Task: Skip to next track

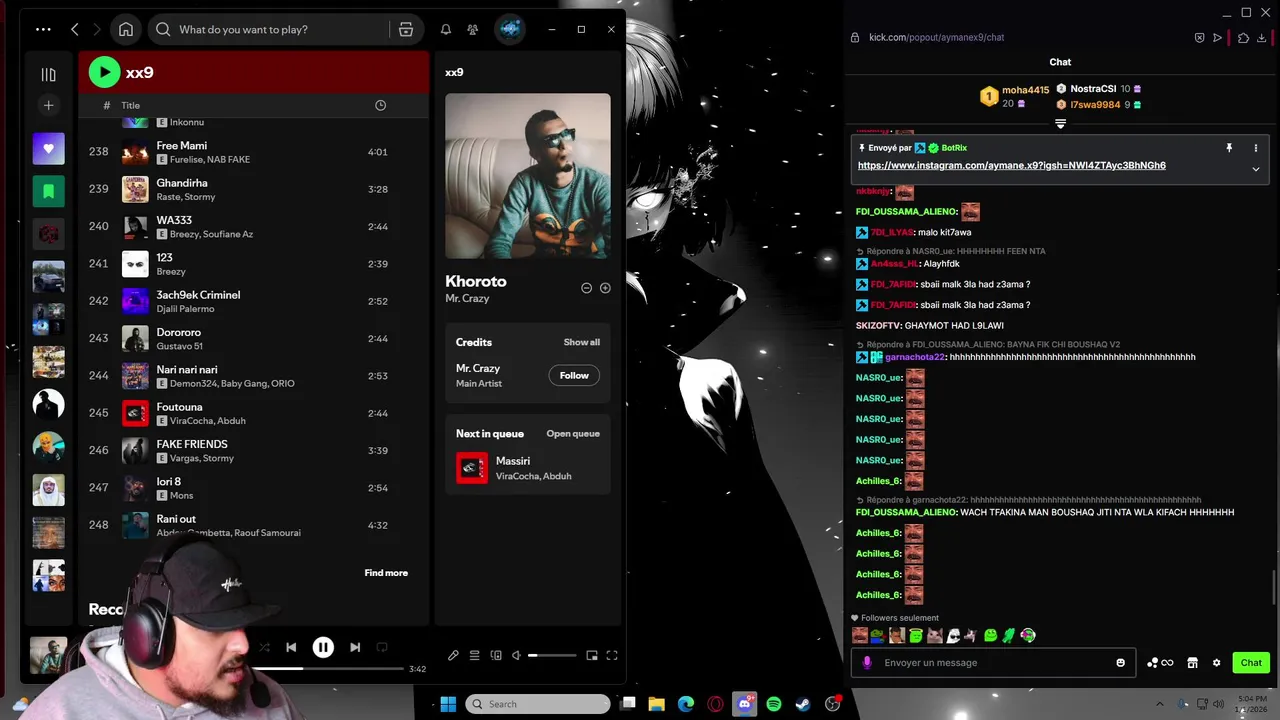Action: (x=355, y=647)
